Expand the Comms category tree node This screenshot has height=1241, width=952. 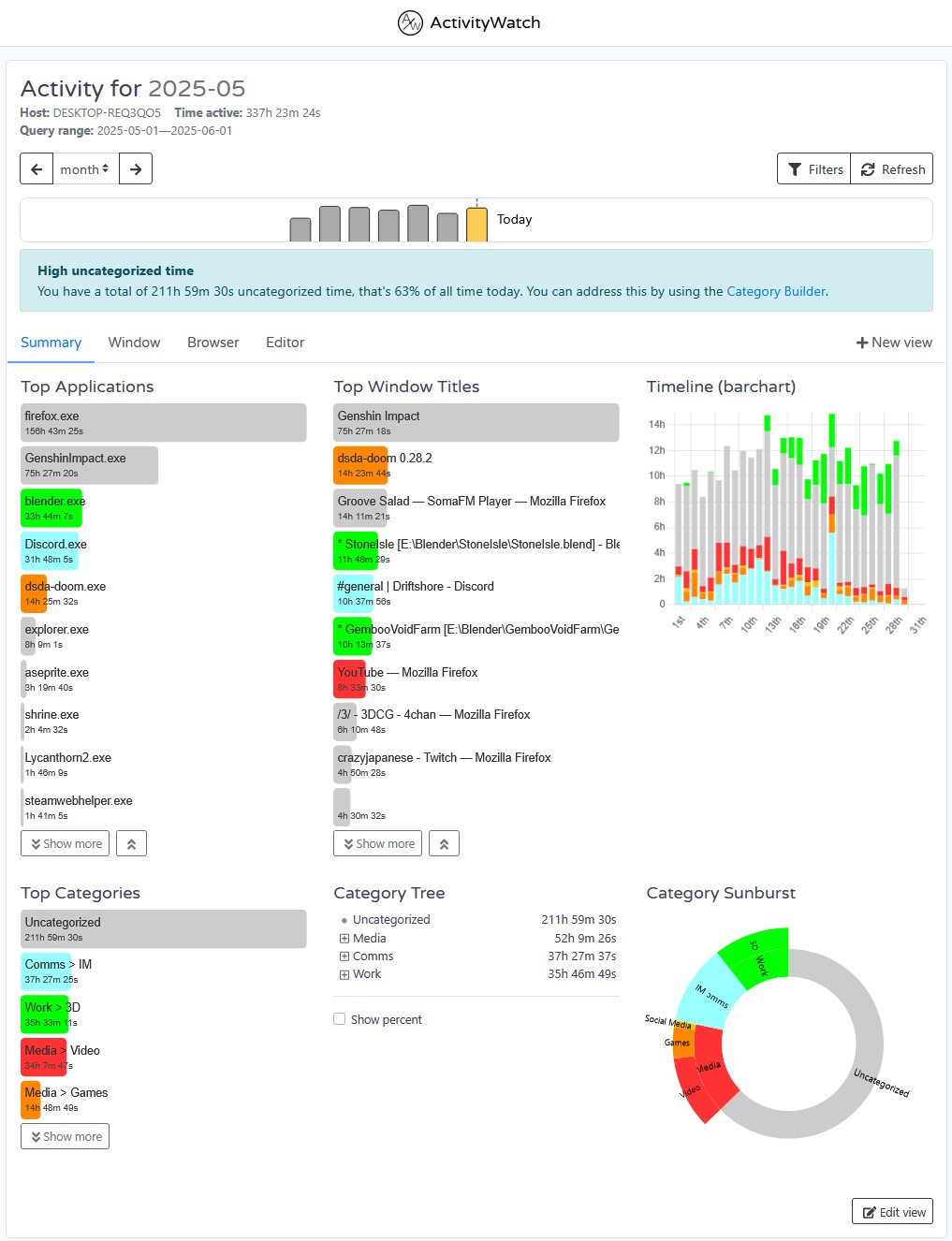point(344,956)
